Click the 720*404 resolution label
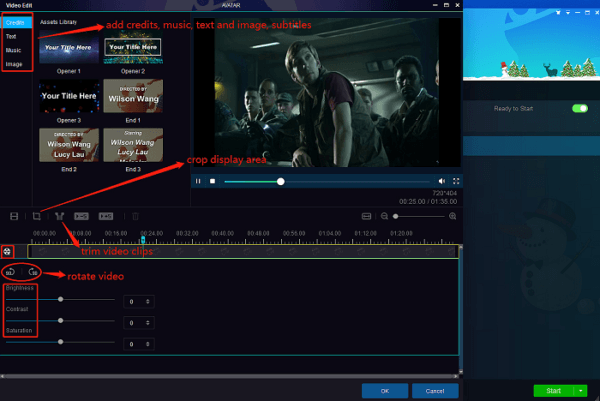Image resolution: width=600 pixels, height=401 pixels. [x=445, y=193]
